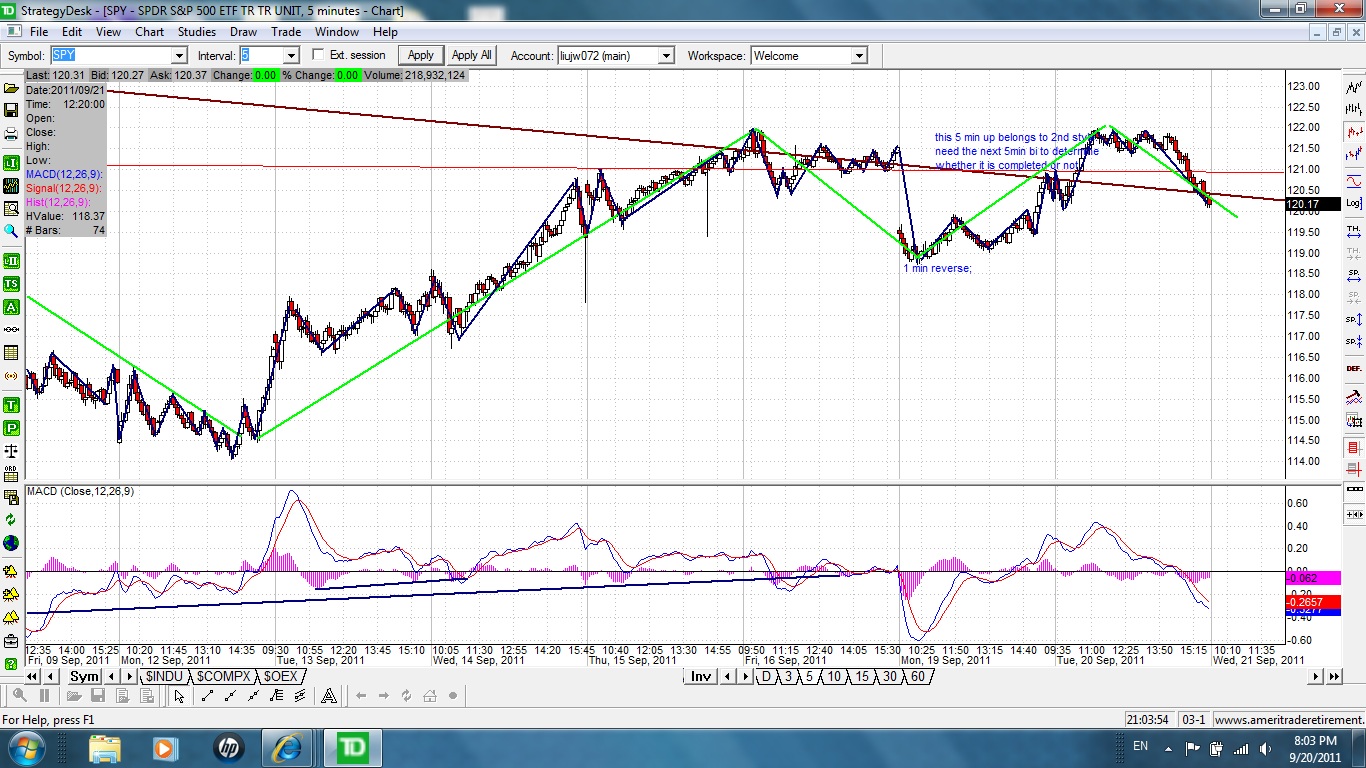This screenshot has width=1366, height=768.
Task: Click the chart scroll fast-forward button
Action: click(x=1334, y=677)
